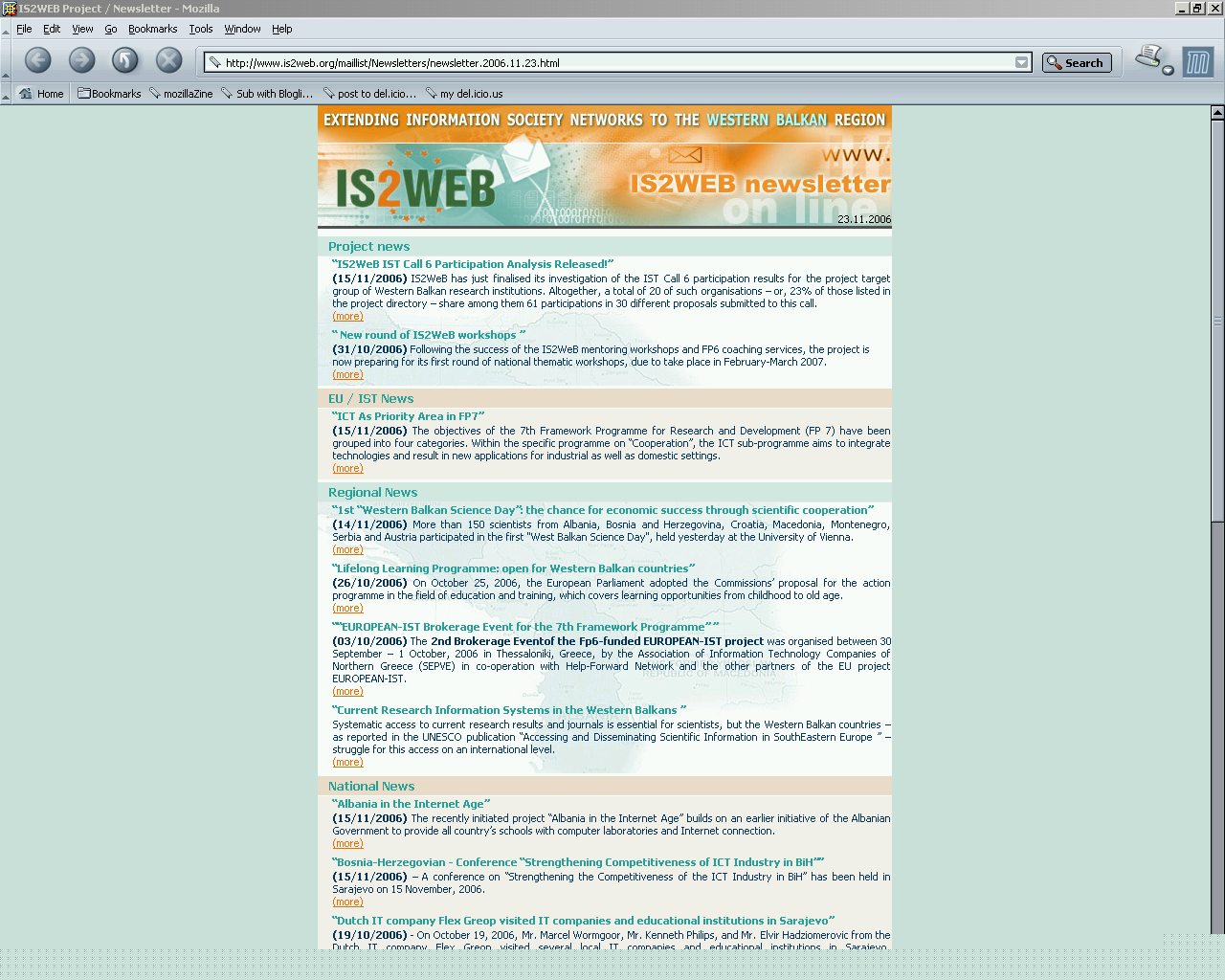Click (more) under Current Research Information Systems

tap(347, 763)
